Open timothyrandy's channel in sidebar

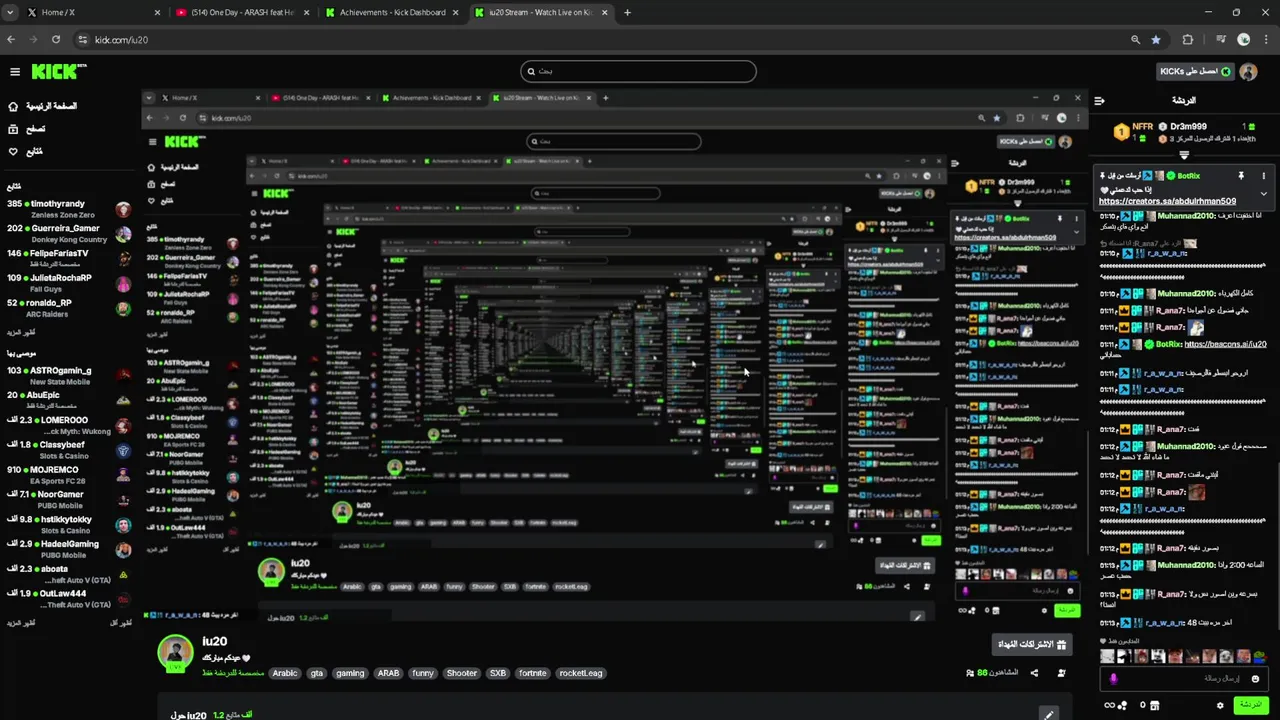pyautogui.click(x=68, y=209)
